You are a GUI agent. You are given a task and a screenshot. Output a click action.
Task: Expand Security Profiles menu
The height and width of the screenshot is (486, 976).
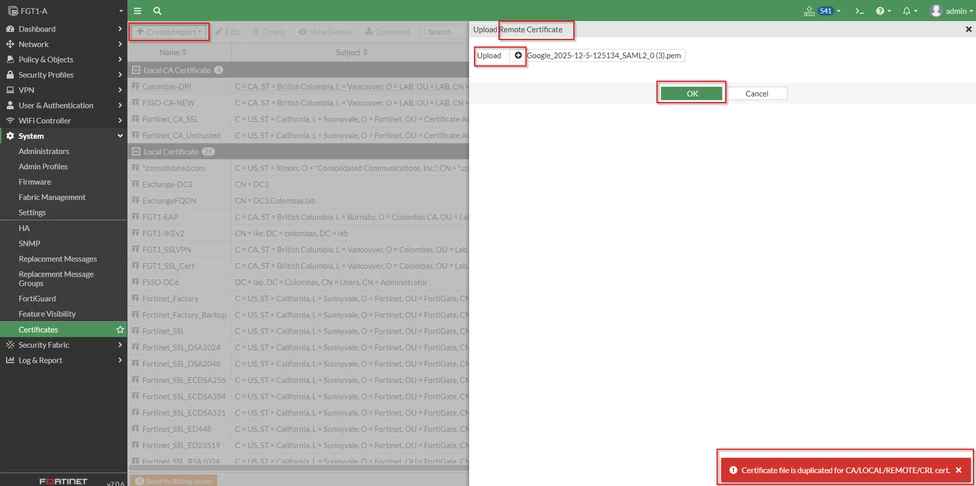tap(120, 75)
